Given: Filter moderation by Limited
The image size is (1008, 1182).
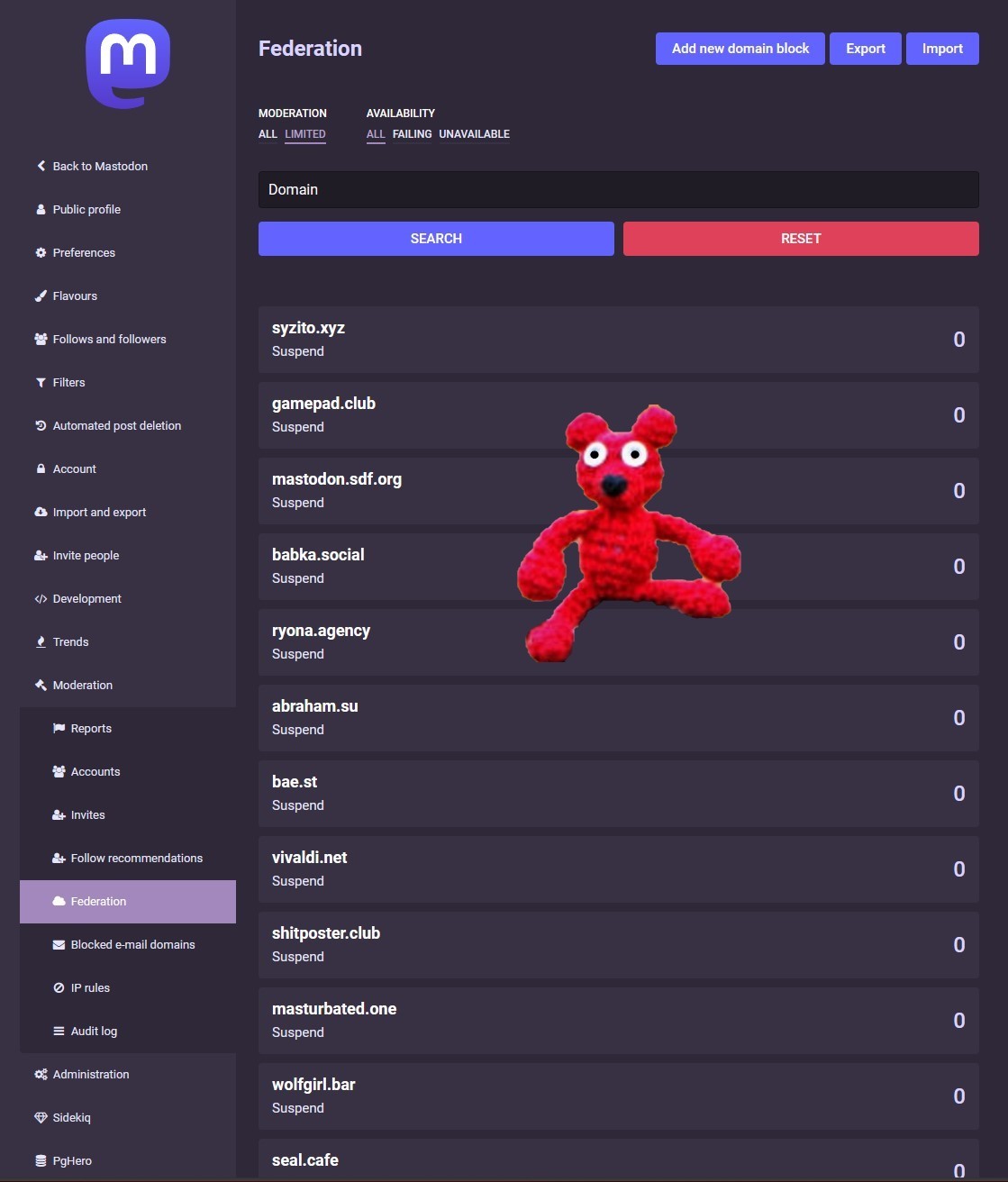Looking at the screenshot, I should tap(305, 134).
